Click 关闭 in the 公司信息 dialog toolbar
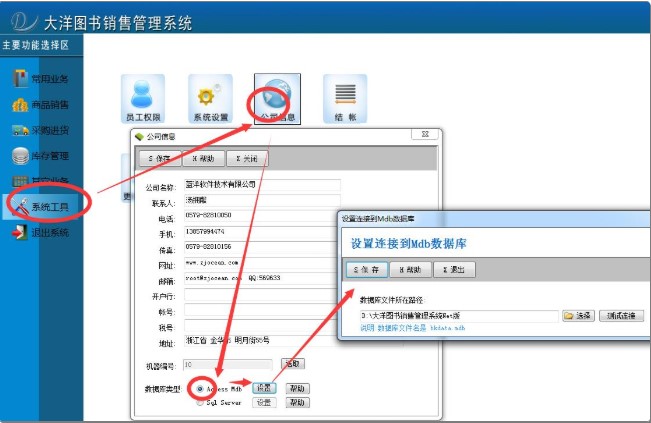The image size is (651, 423). click(247, 159)
